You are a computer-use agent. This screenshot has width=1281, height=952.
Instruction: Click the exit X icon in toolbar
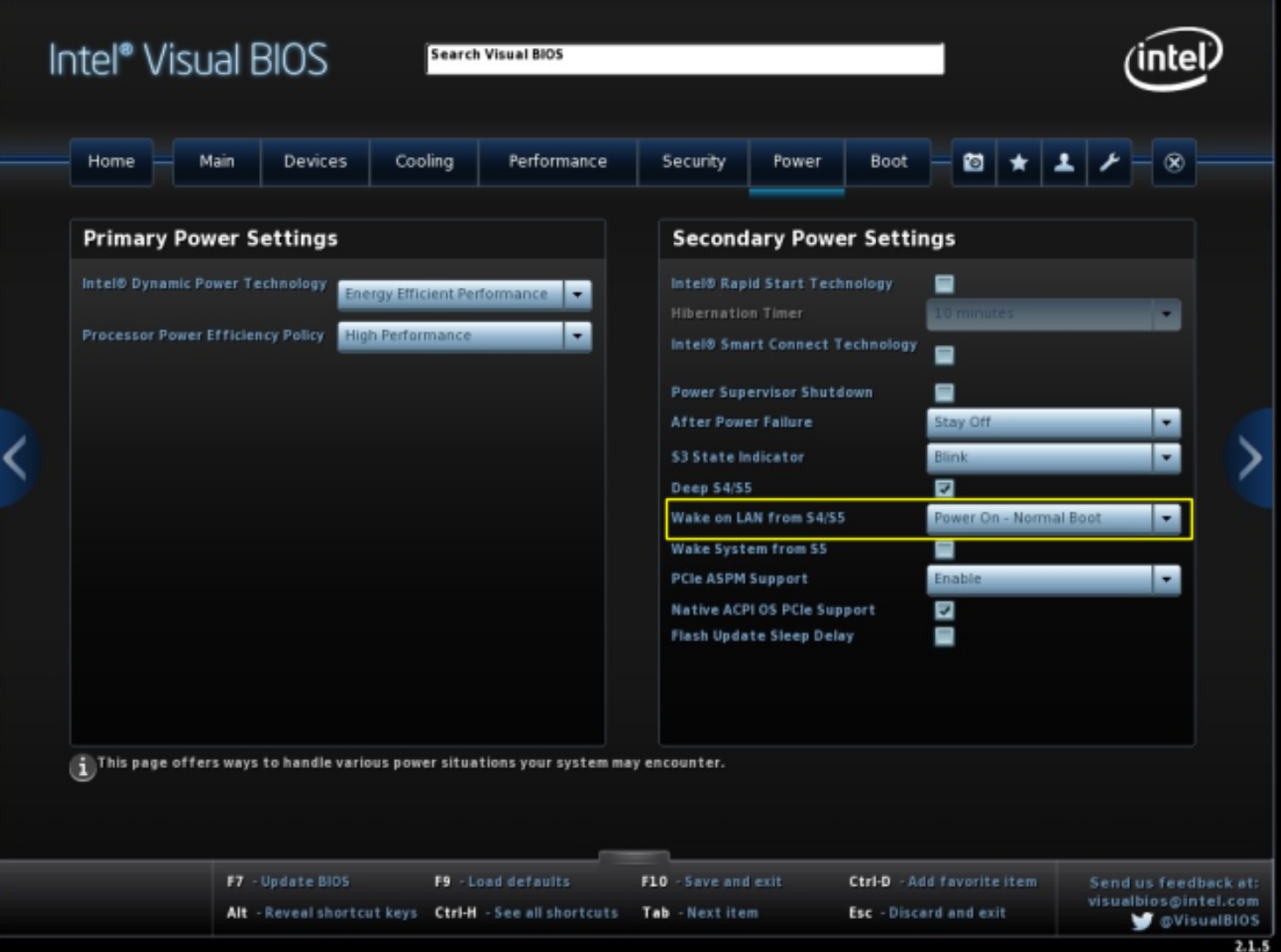1174,162
